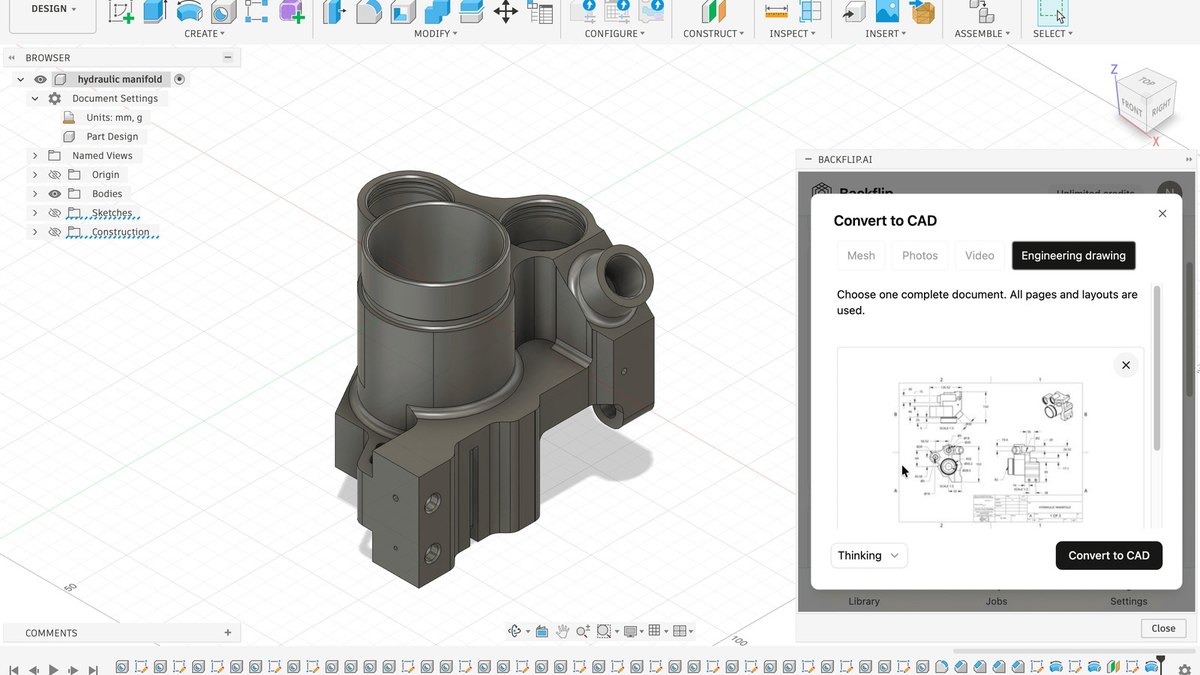The height and width of the screenshot is (675, 1200).
Task: Show the Construction folder
Action: tap(54, 232)
